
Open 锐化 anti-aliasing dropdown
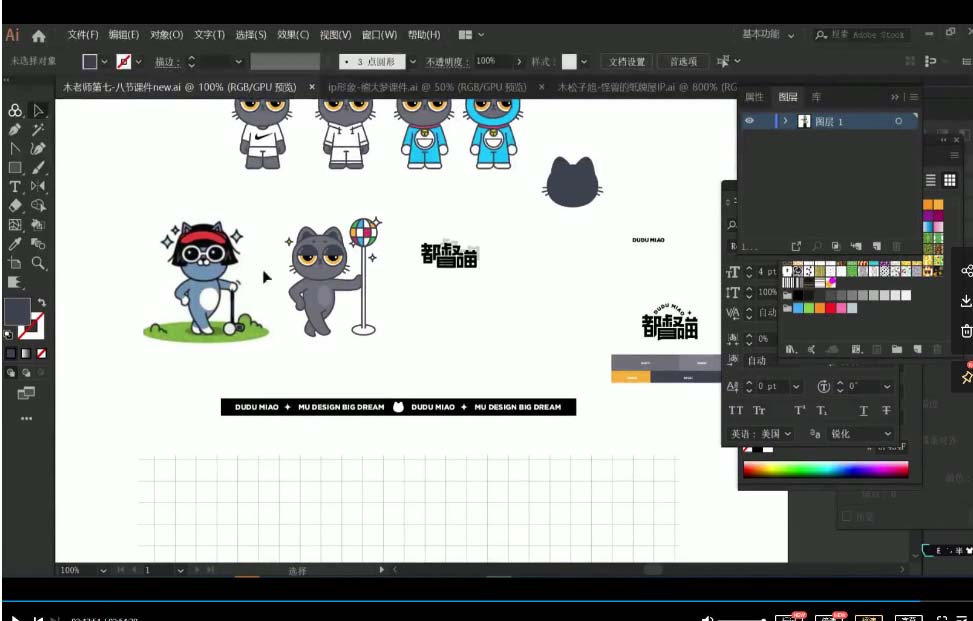point(861,434)
